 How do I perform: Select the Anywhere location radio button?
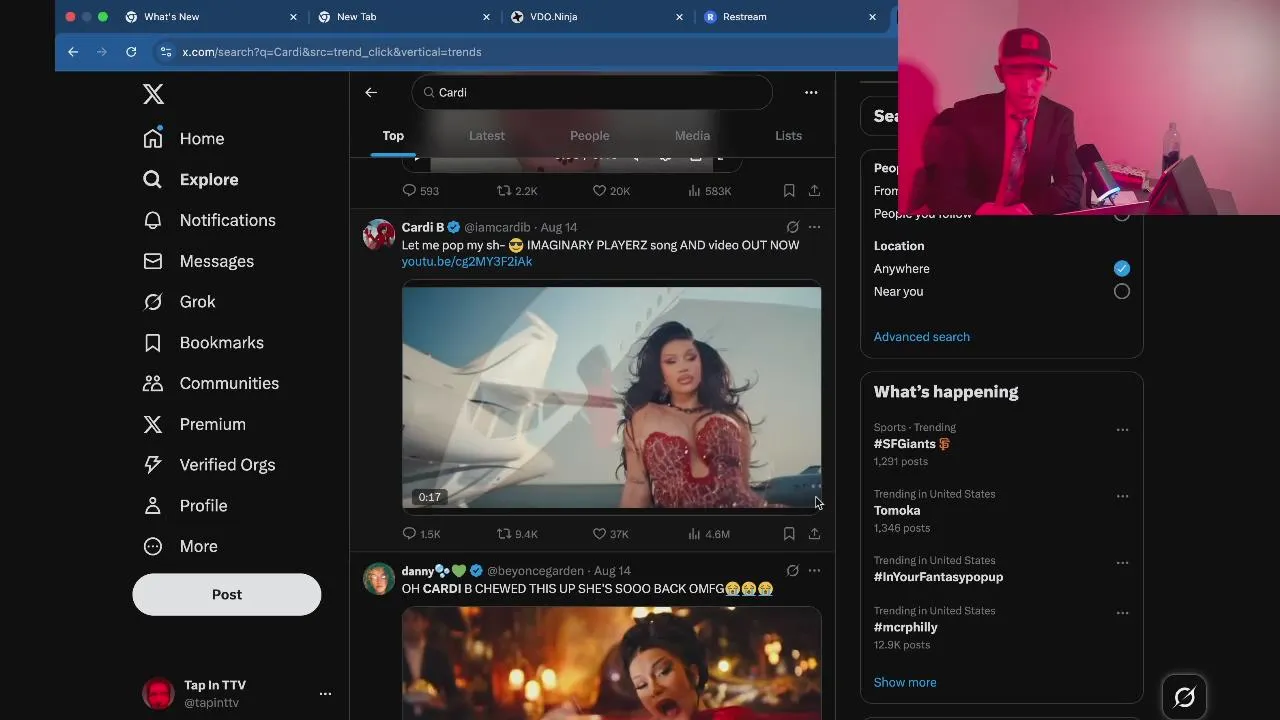coord(1122,268)
